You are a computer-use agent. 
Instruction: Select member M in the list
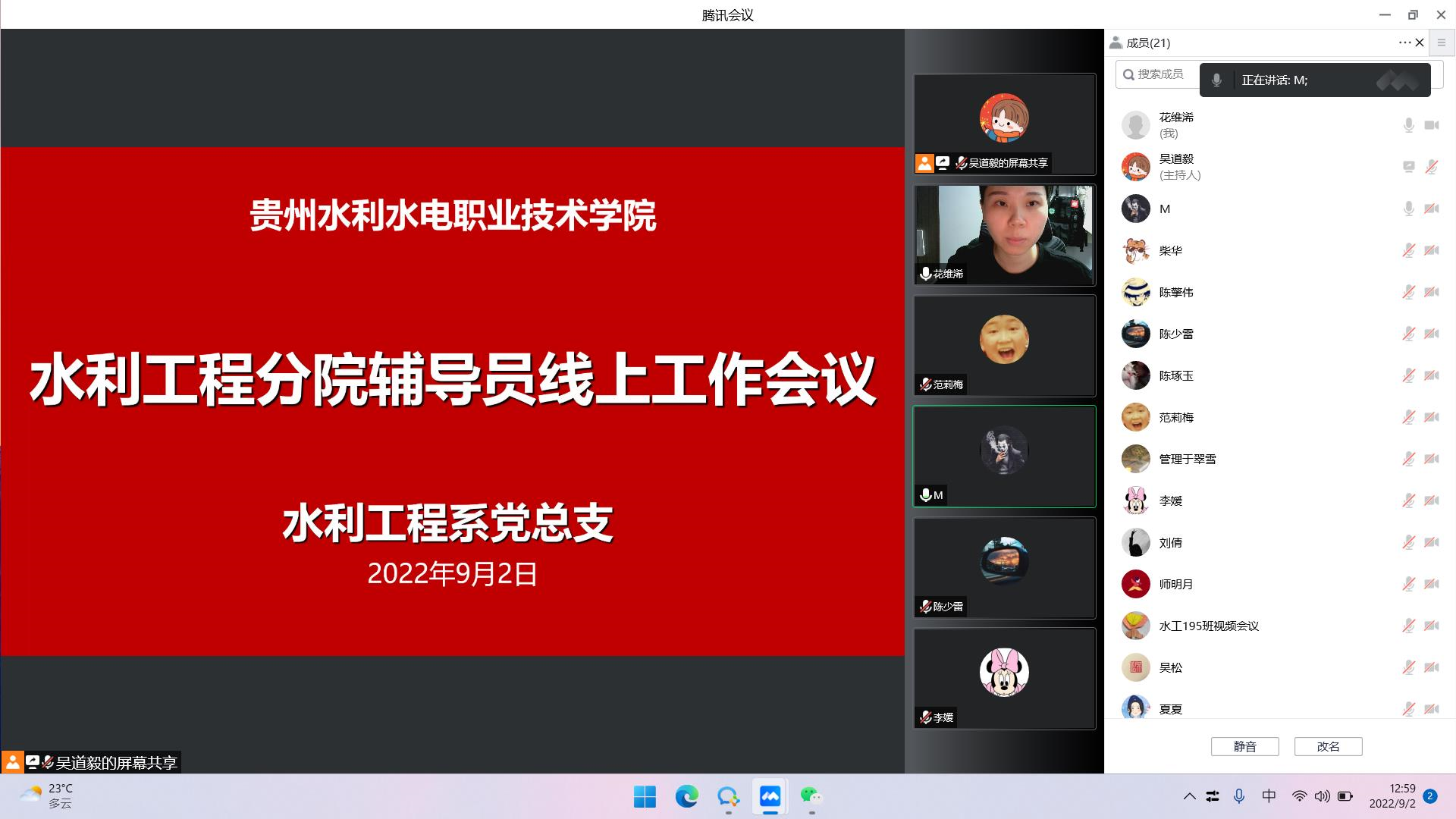coord(1280,209)
